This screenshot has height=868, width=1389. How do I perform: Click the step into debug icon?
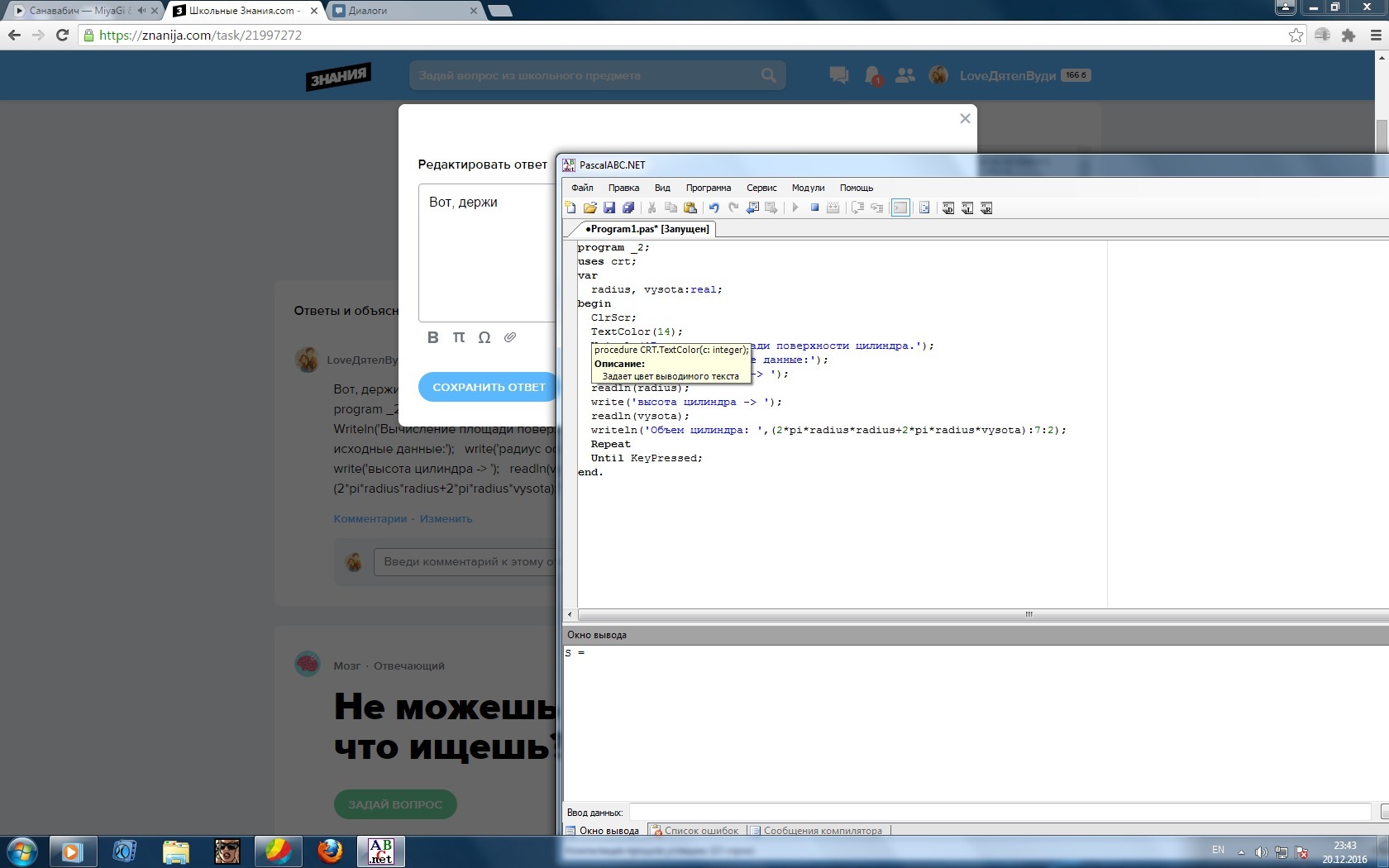click(x=876, y=207)
